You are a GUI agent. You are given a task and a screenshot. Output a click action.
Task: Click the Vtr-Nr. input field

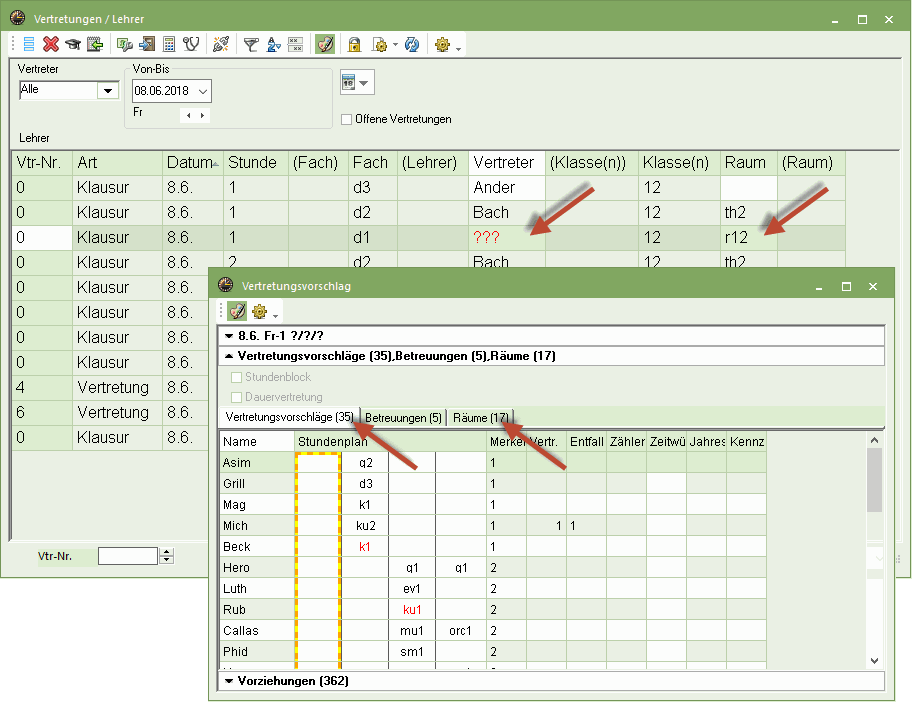[x=128, y=556]
